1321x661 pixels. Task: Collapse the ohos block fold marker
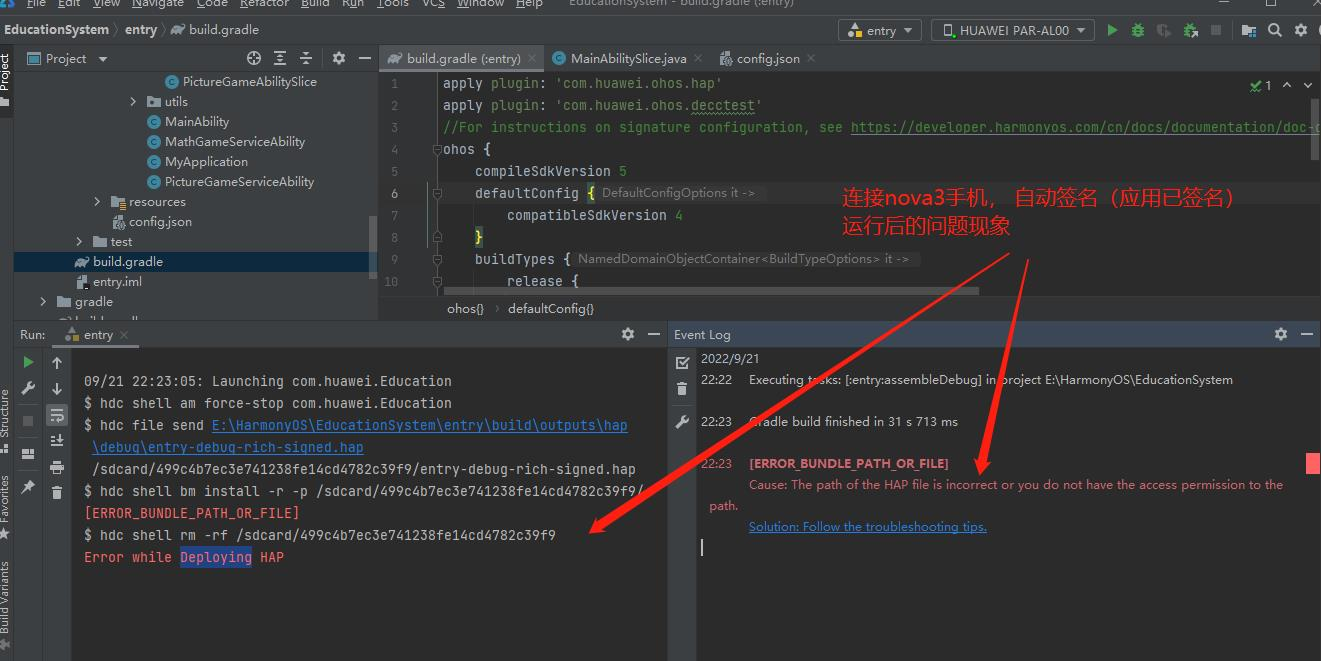pyautogui.click(x=436, y=150)
